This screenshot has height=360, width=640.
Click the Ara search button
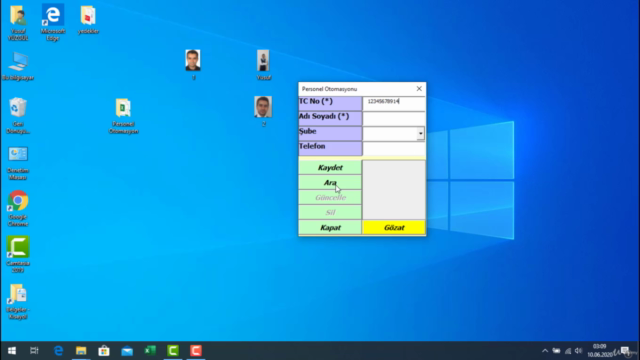click(x=330, y=182)
